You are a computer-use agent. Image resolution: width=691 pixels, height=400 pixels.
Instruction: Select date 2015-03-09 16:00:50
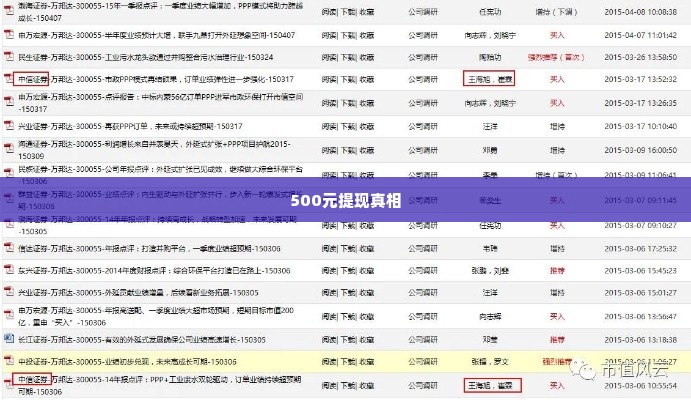tap(640, 150)
